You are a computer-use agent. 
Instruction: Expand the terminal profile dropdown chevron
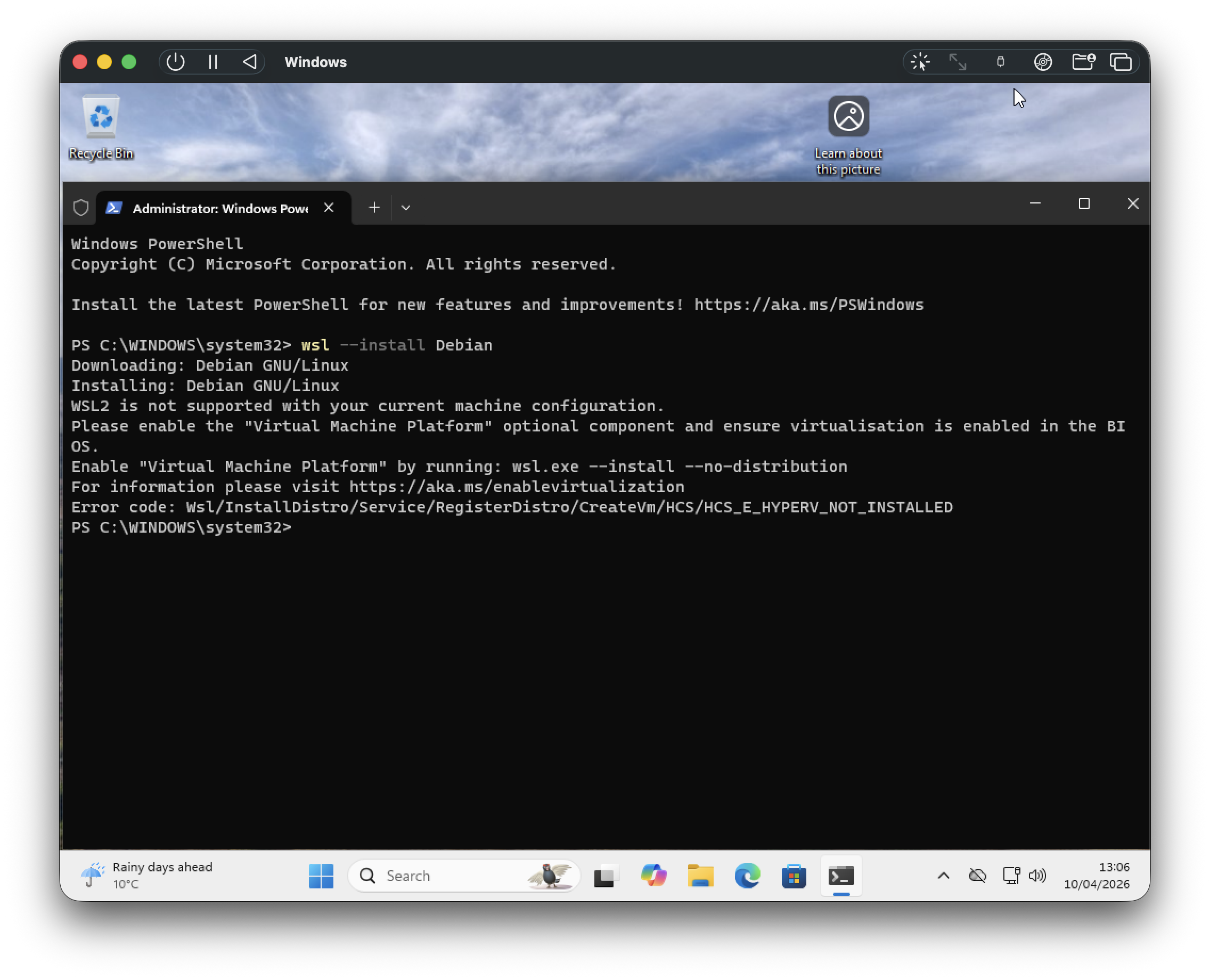(x=405, y=207)
